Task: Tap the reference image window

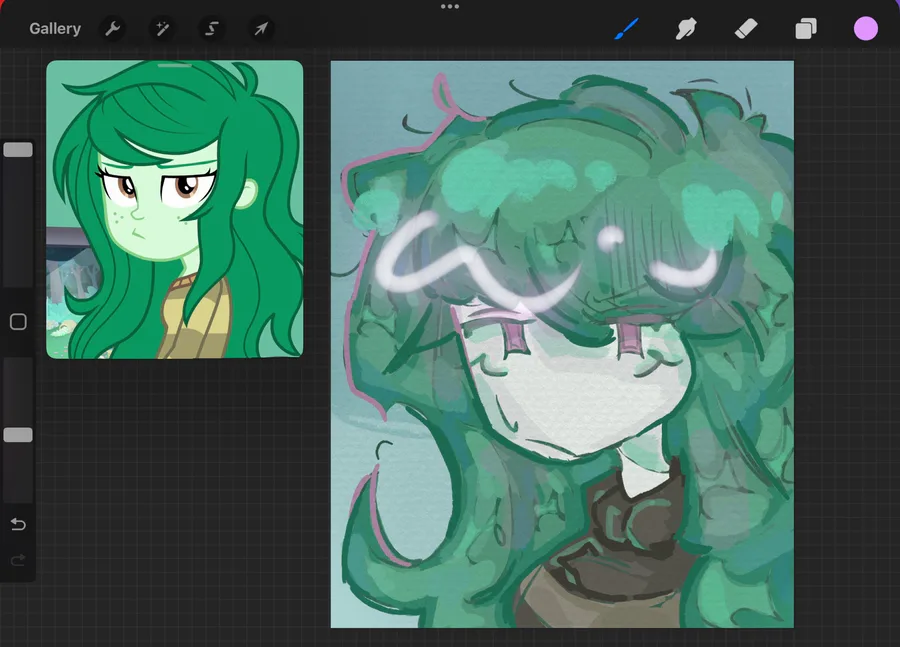Action: pyautogui.click(x=174, y=210)
